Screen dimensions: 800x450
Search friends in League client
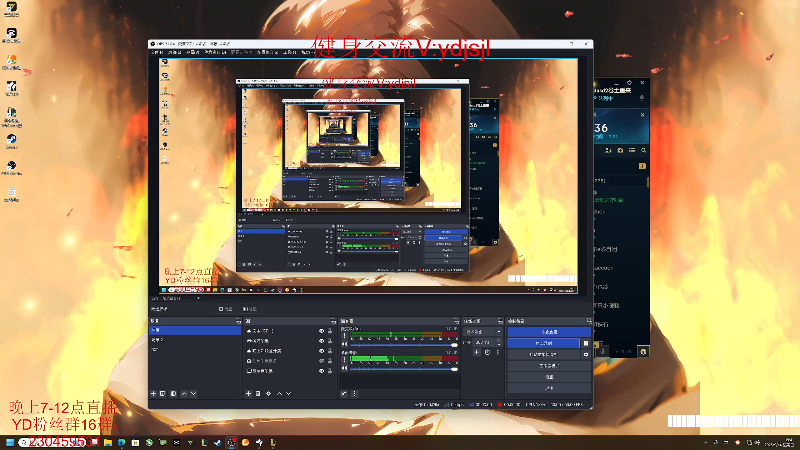(x=644, y=151)
